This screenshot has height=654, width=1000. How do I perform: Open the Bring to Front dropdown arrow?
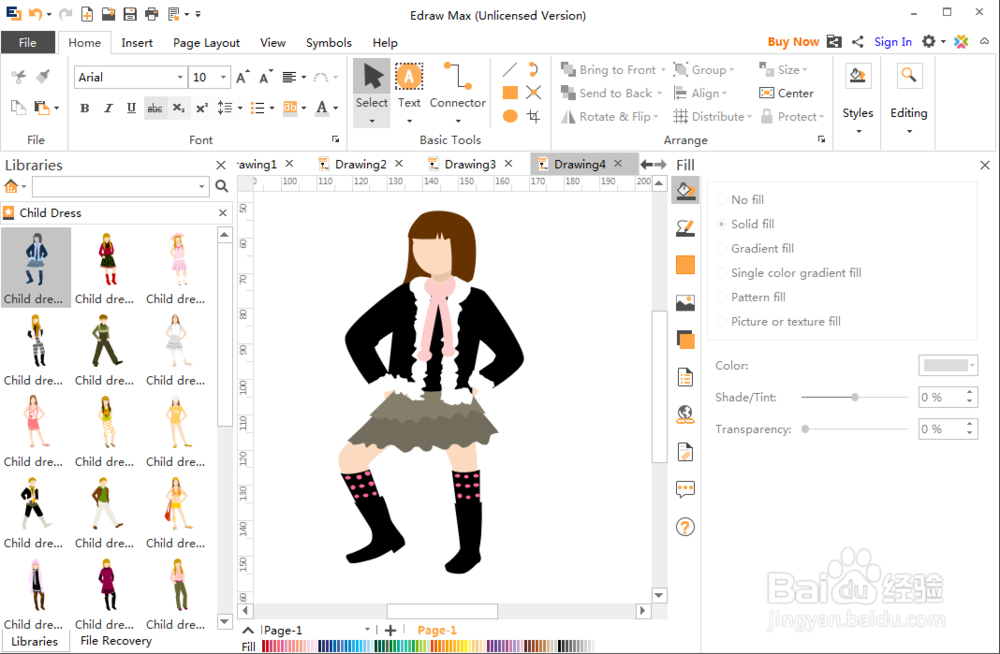[664, 70]
